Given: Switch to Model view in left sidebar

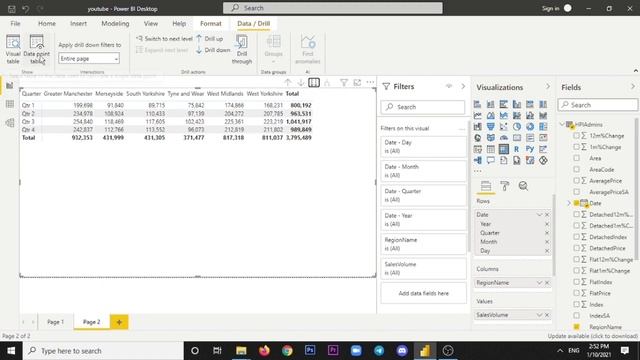Looking at the screenshot, I should pos(10,123).
